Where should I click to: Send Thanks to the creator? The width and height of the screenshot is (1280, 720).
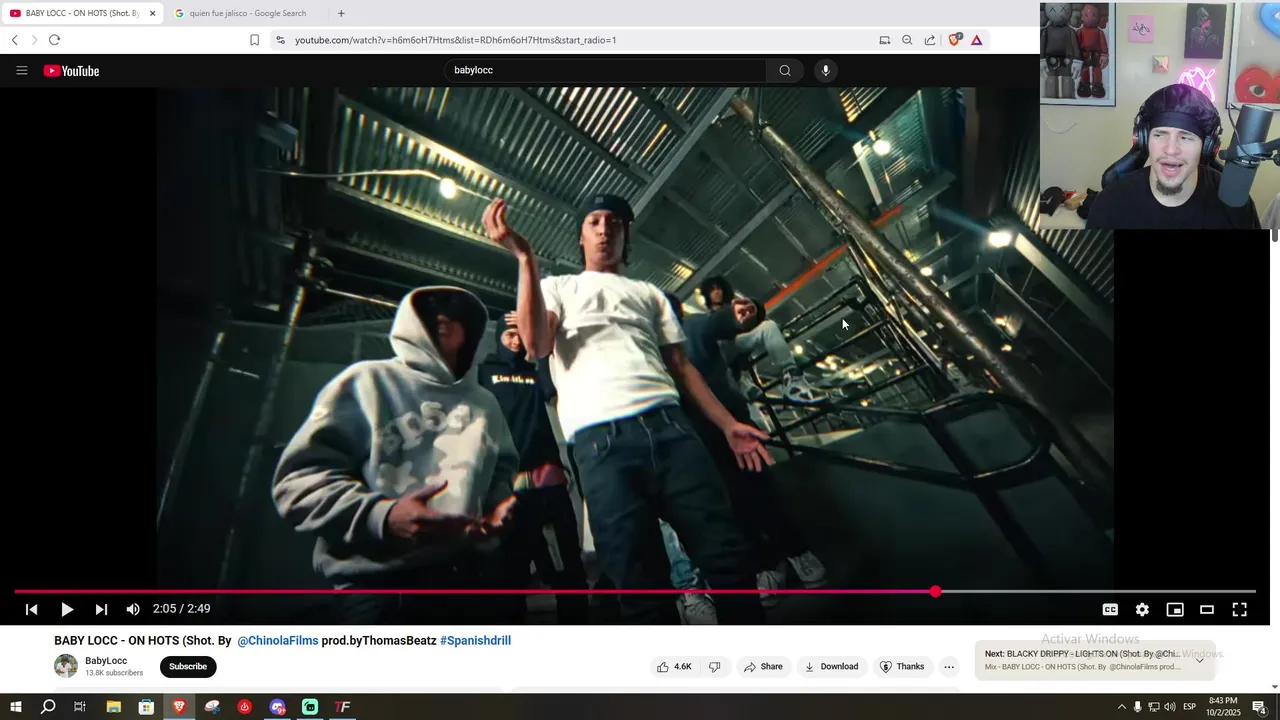[x=902, y=666]
